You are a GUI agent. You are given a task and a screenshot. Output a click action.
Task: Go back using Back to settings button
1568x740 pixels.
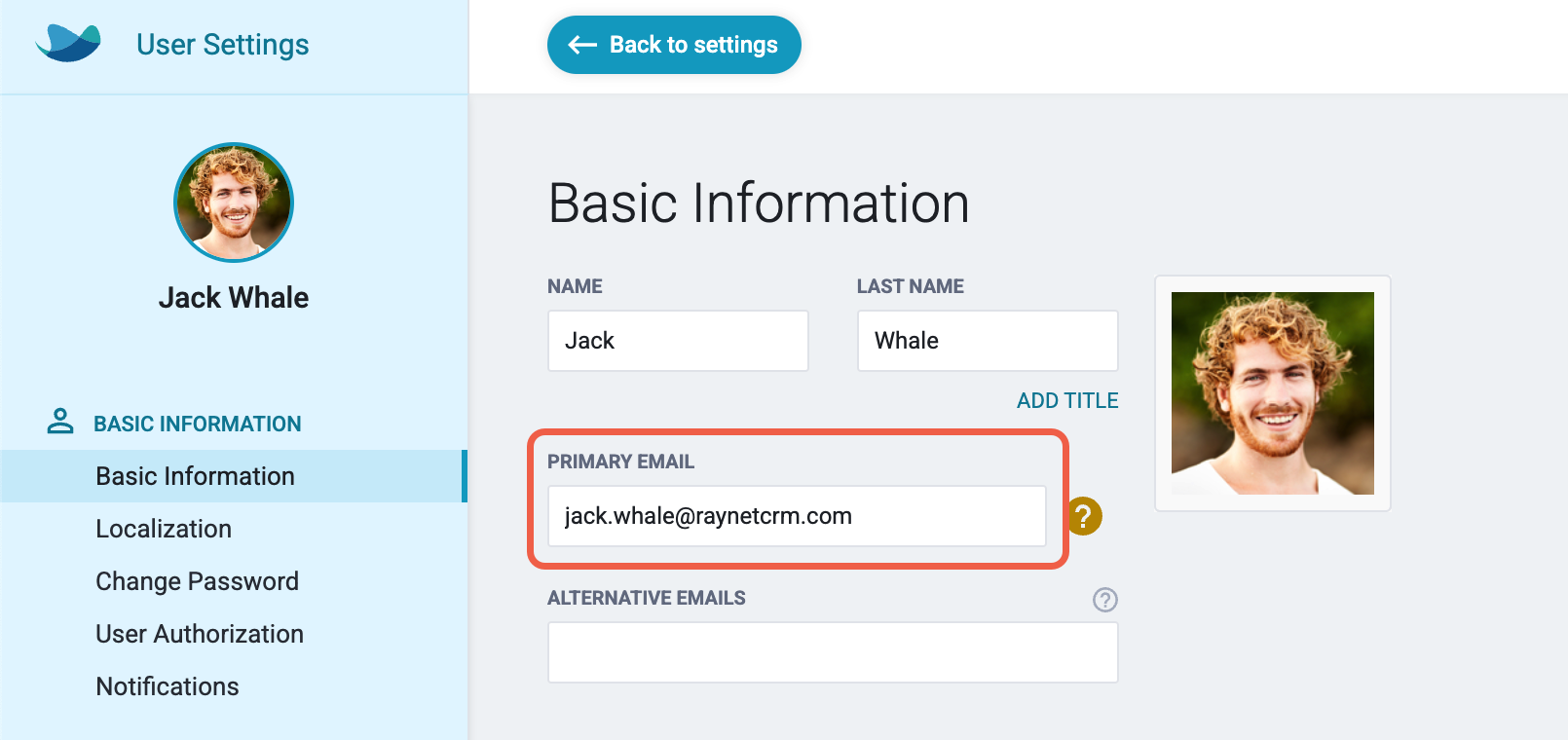click(x=674, y=45)
